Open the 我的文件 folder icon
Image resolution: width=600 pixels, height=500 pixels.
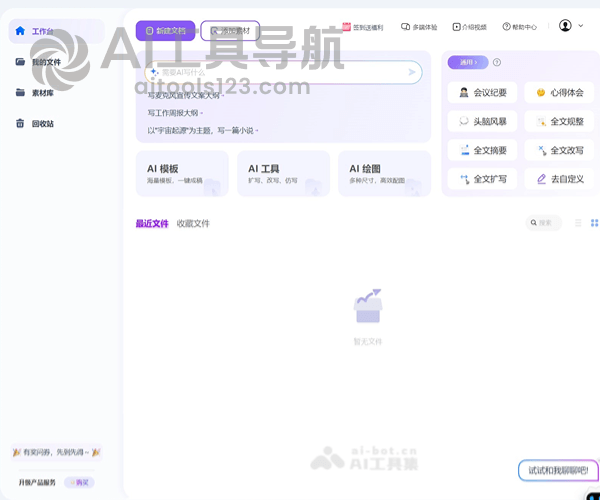20,62
